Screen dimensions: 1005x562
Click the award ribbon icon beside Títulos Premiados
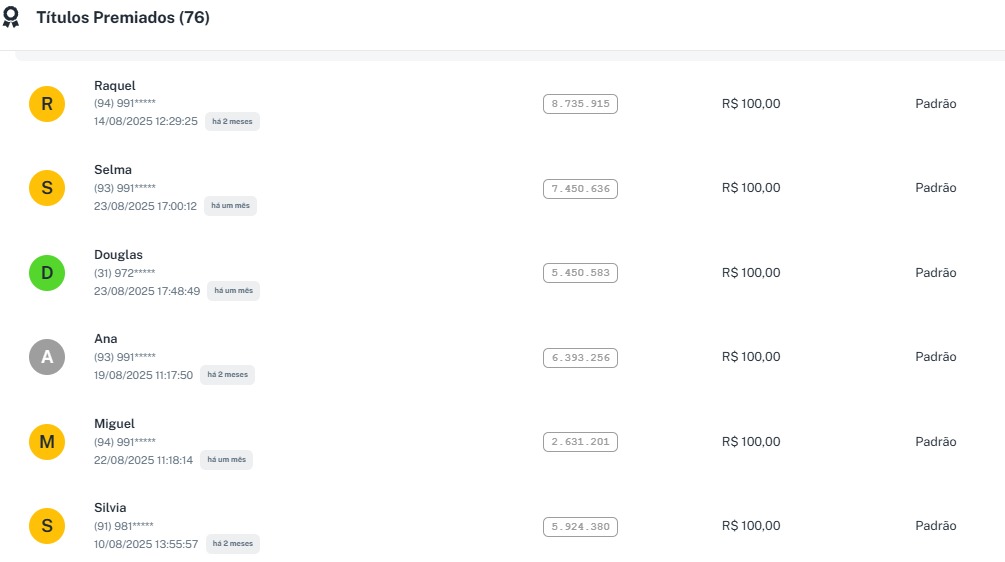click(x=11, y=18)
